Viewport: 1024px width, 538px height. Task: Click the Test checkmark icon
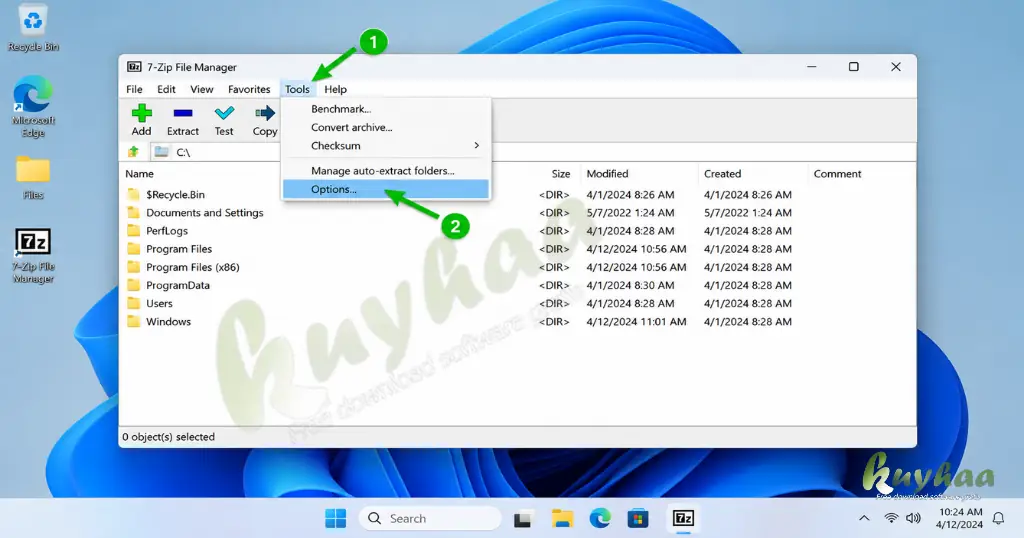pyautogui.click(x=224, y=114)
